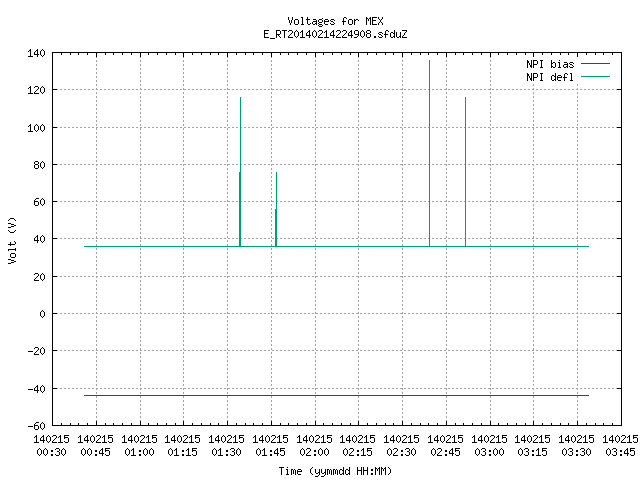
Task: Click the y-axis tick label 40
Action: [x=40, y=239]
